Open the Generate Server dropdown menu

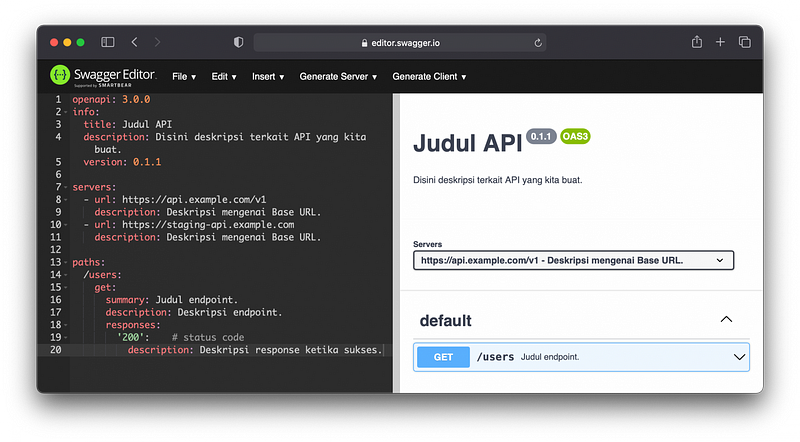338,76
